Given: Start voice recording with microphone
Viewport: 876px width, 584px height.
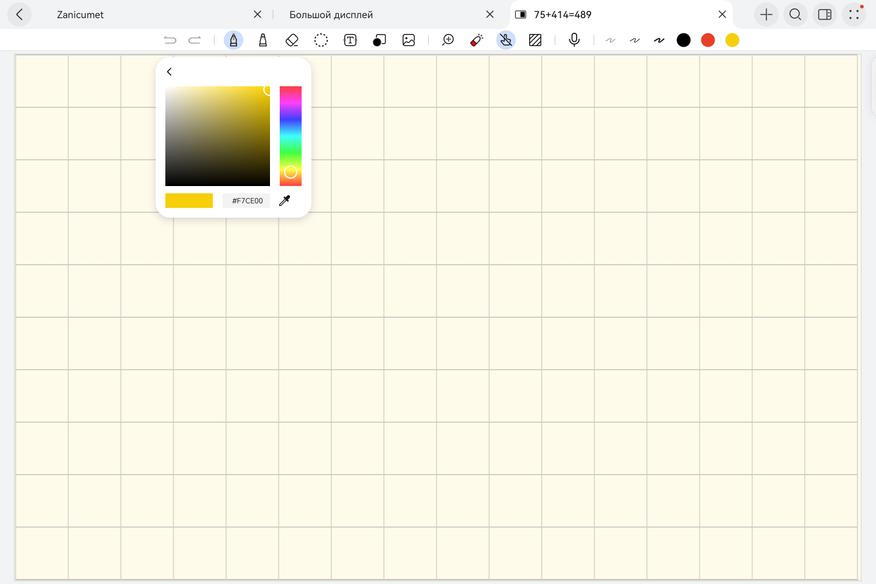Looking at the screenshot, I should point(574,40).
